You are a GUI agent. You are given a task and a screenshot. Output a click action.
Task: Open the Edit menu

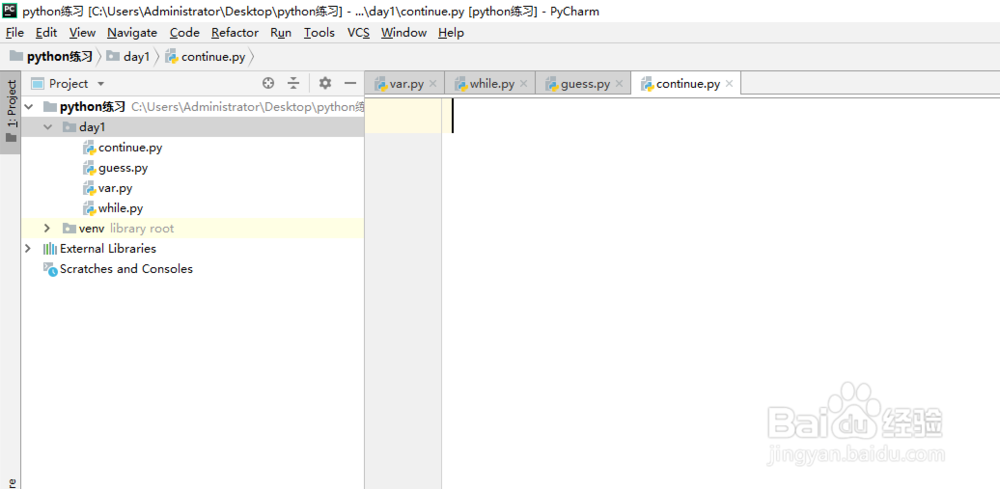point(46,33)
